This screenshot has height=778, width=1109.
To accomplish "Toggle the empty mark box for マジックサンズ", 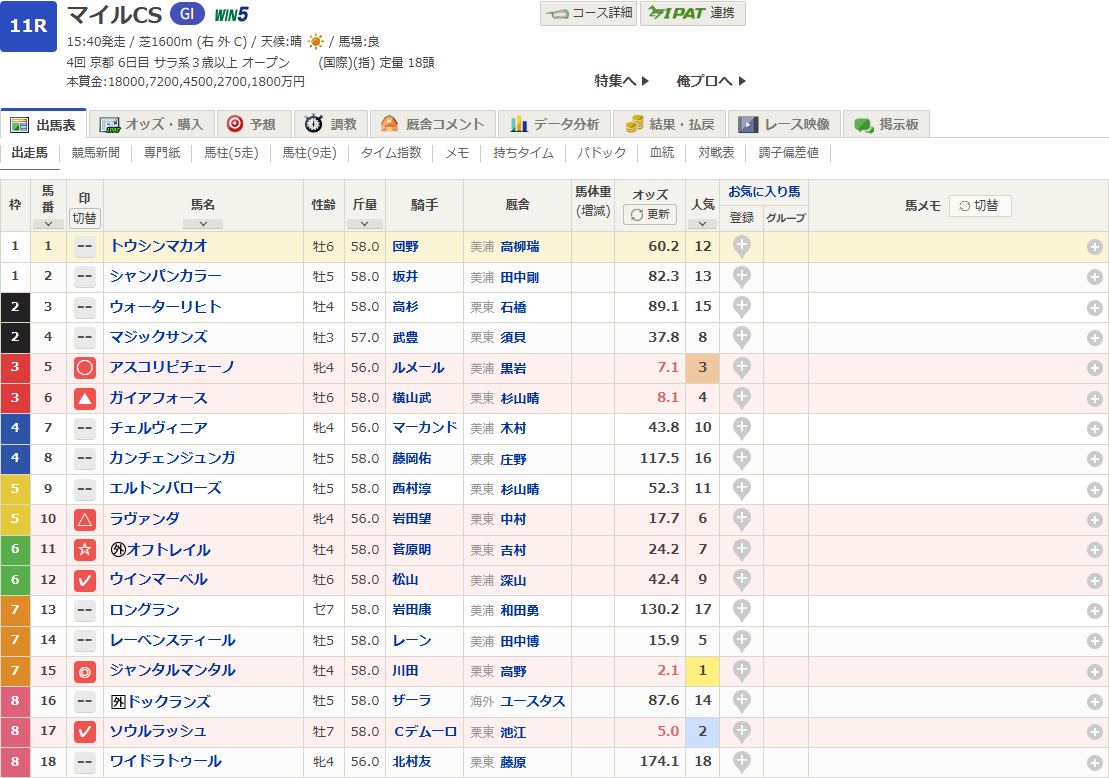I will 85,337.
